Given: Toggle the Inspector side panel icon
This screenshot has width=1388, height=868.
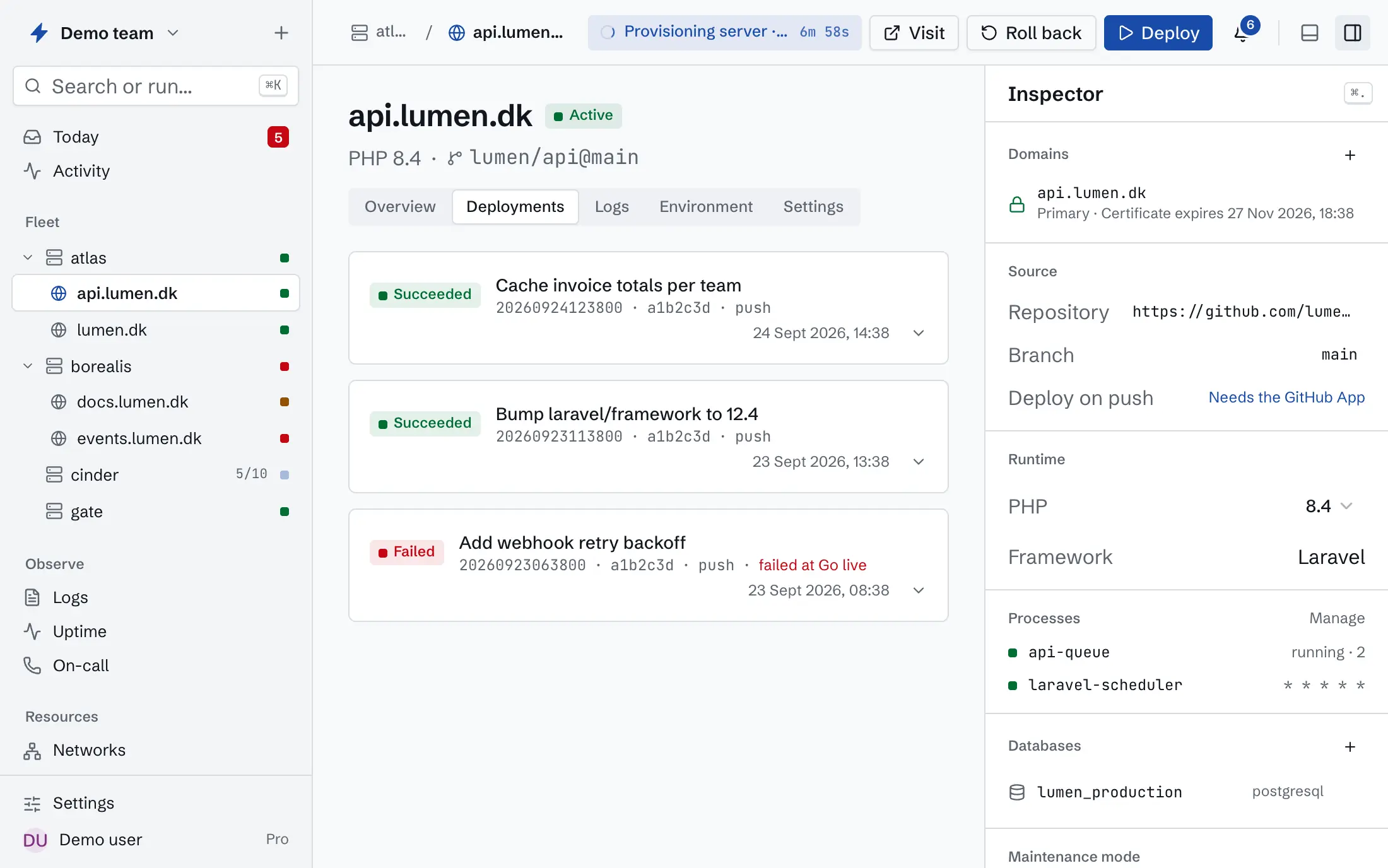Looking at the screenshot, I should [1353, 33].
